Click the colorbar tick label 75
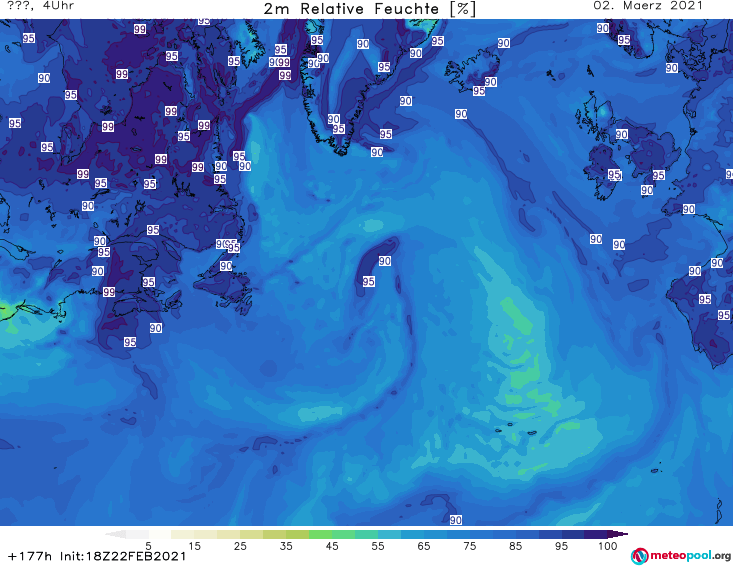 (x=469, y=546)
